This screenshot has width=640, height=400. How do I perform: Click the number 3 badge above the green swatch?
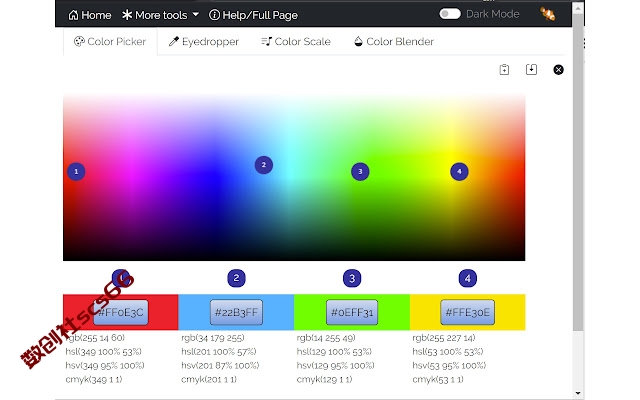352,278
